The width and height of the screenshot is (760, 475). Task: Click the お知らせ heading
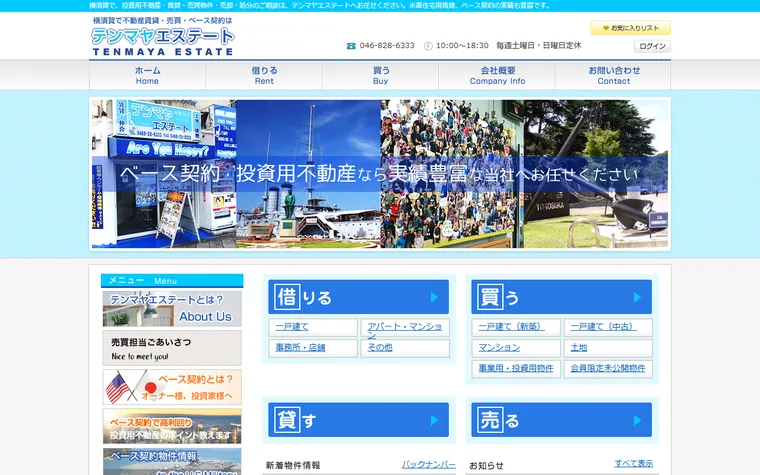(x=486, y=466)
